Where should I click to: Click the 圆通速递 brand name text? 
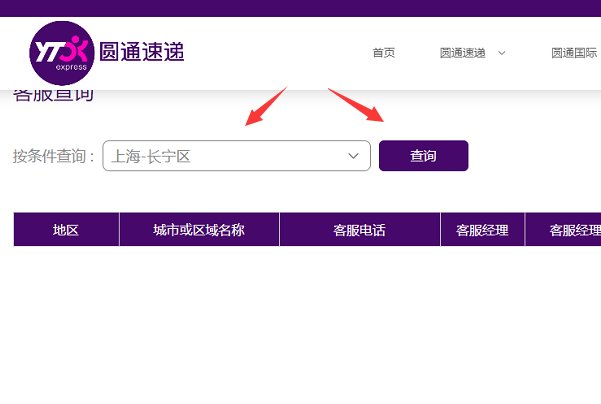(142, 52)
